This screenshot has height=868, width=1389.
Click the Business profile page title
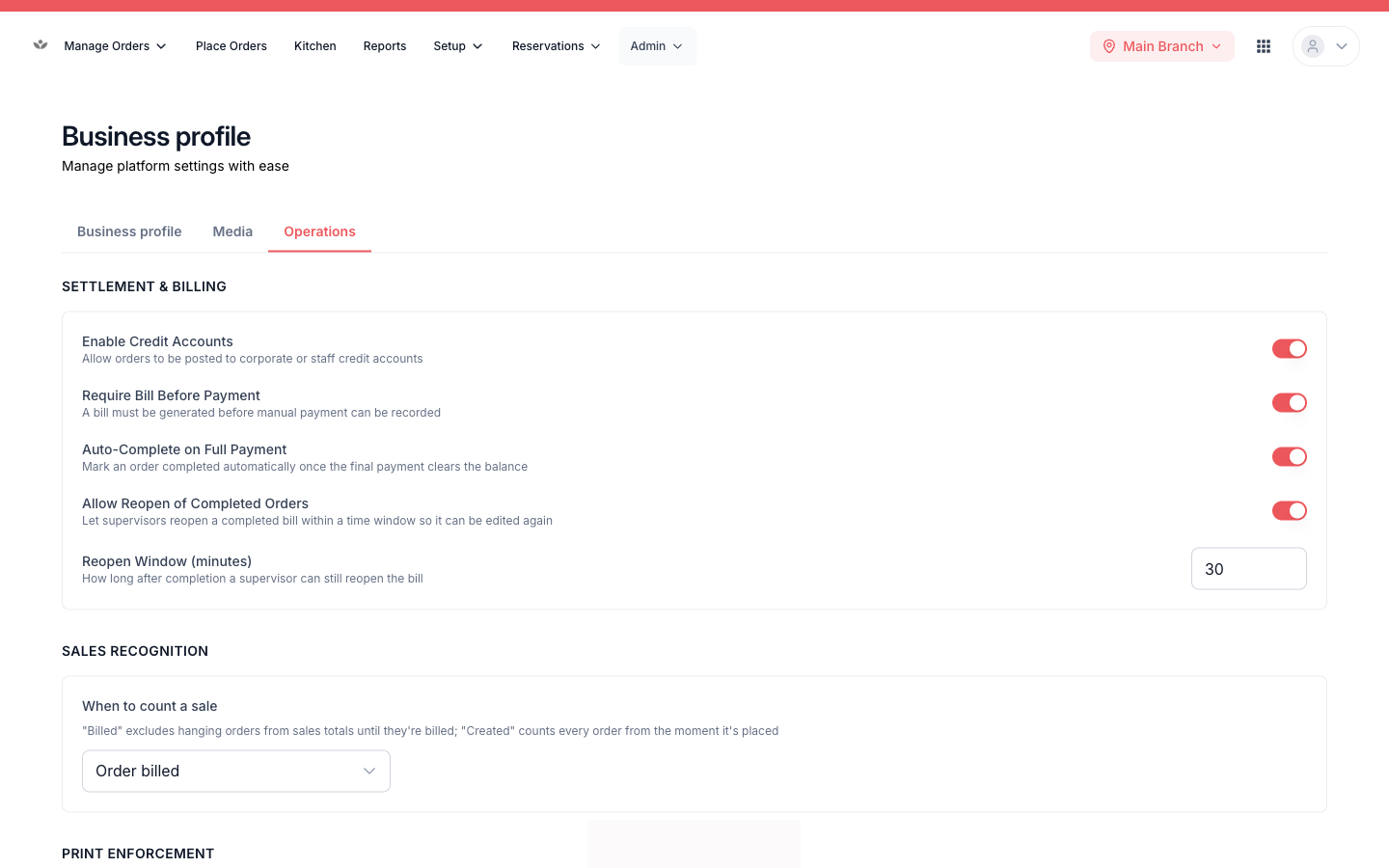coord(156,136)
